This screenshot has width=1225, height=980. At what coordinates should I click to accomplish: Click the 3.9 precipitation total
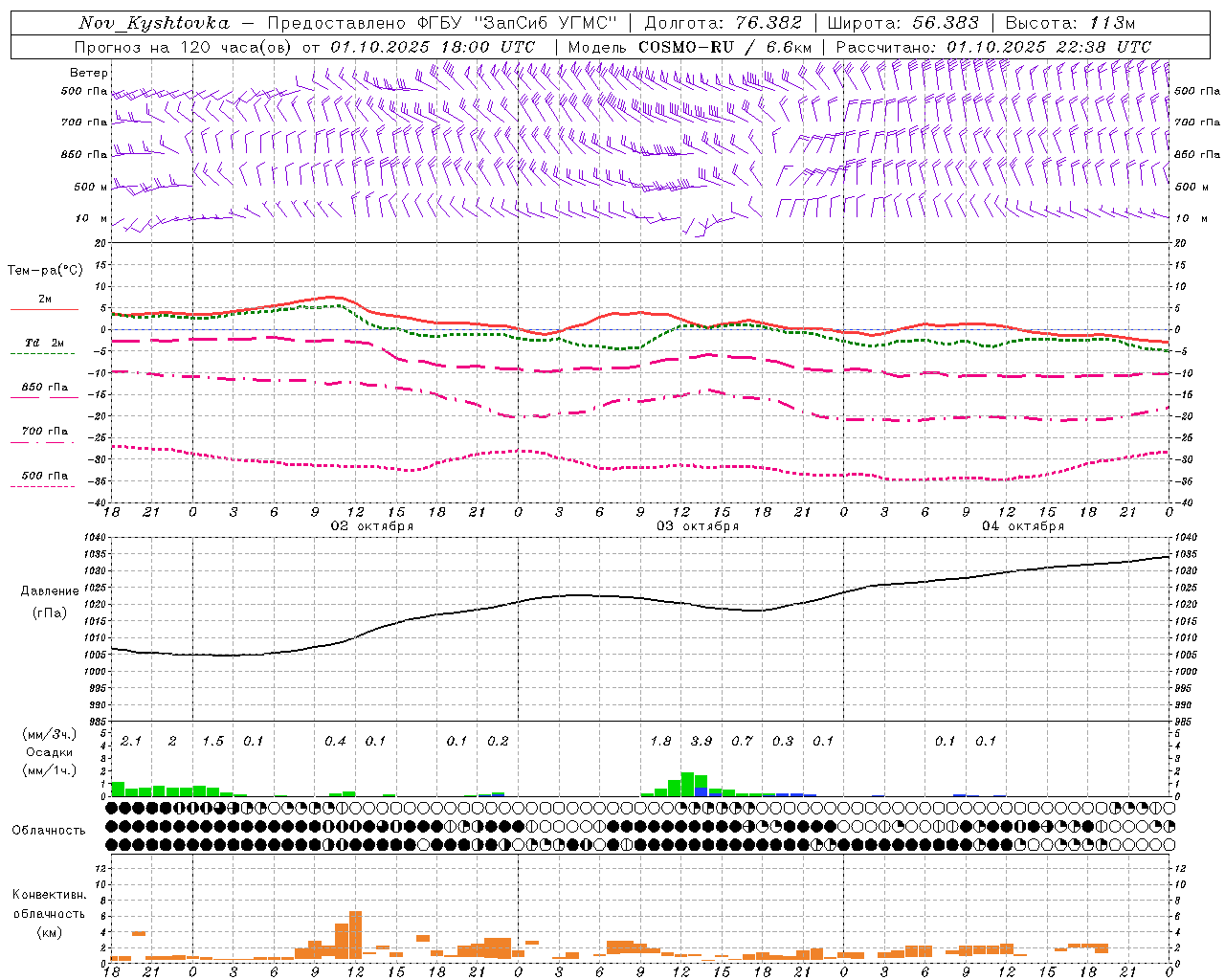pyautogui.click(x=702, y=742)
